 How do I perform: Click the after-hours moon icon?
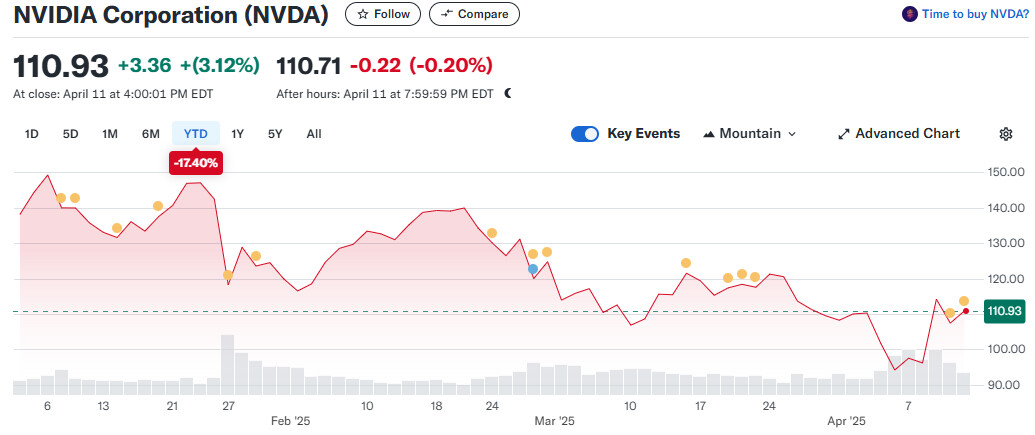(x=508, y=94)
